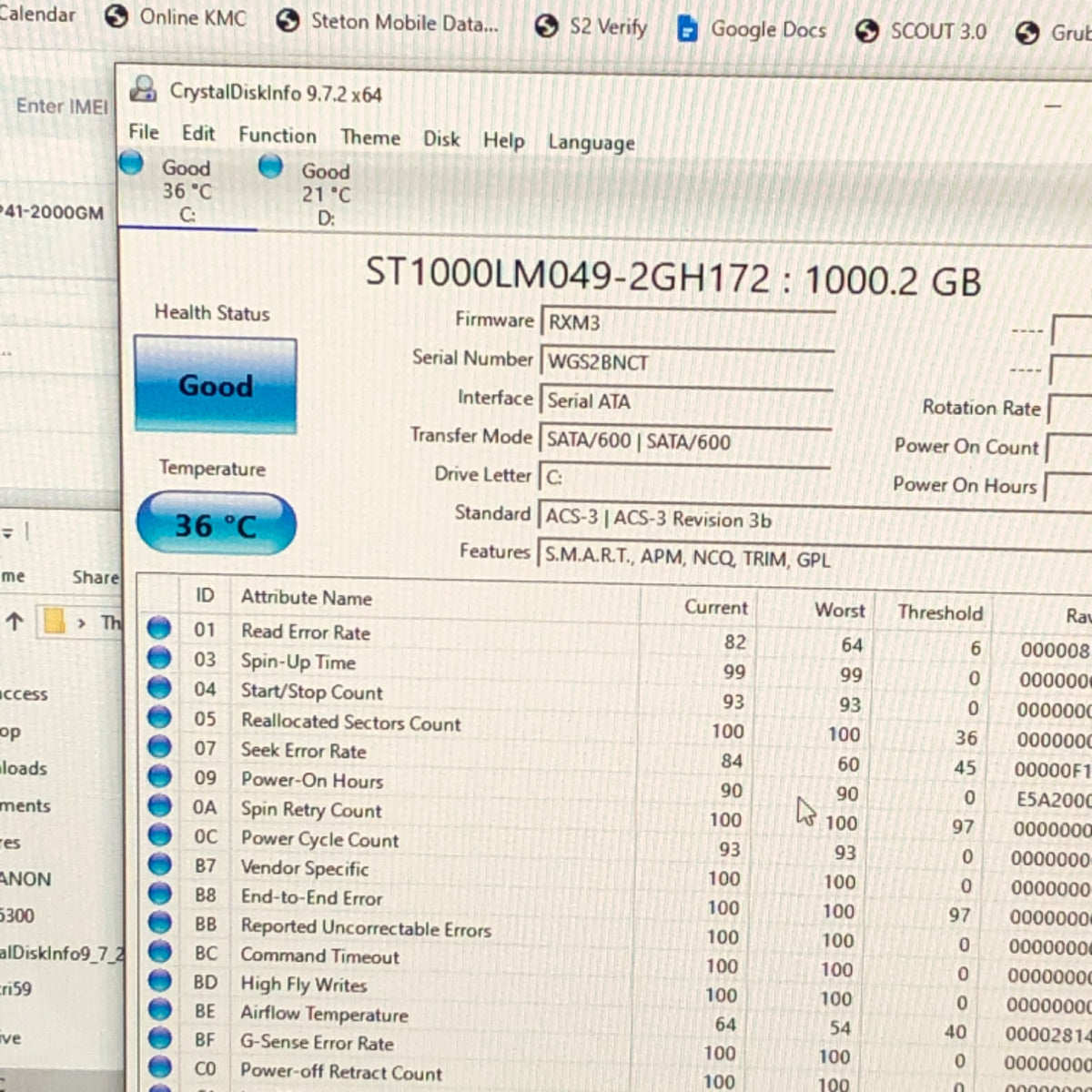Select the Reallocated Sectors Count attribute name

[351, 723]
